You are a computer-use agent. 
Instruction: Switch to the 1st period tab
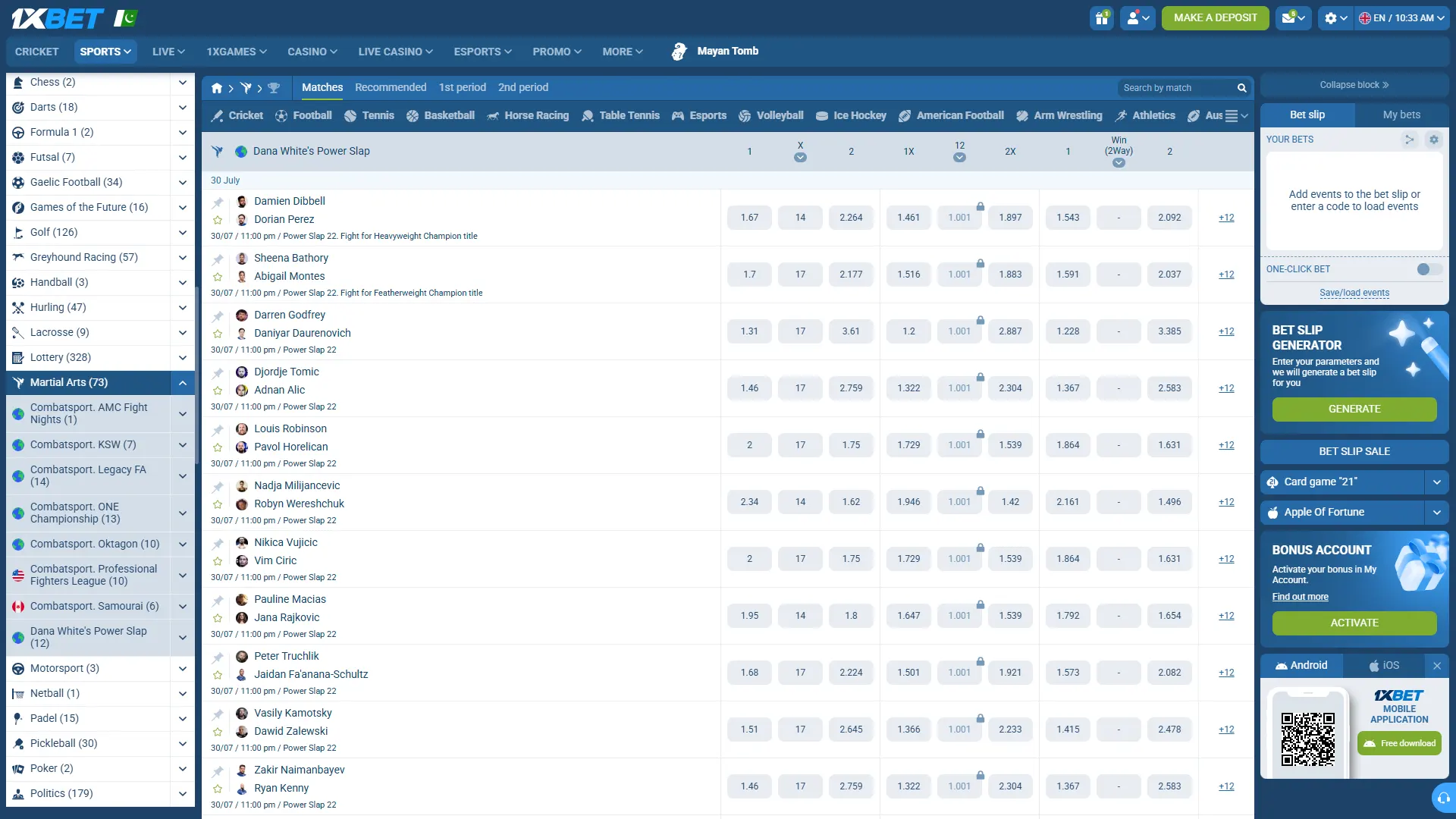[463, 87]
